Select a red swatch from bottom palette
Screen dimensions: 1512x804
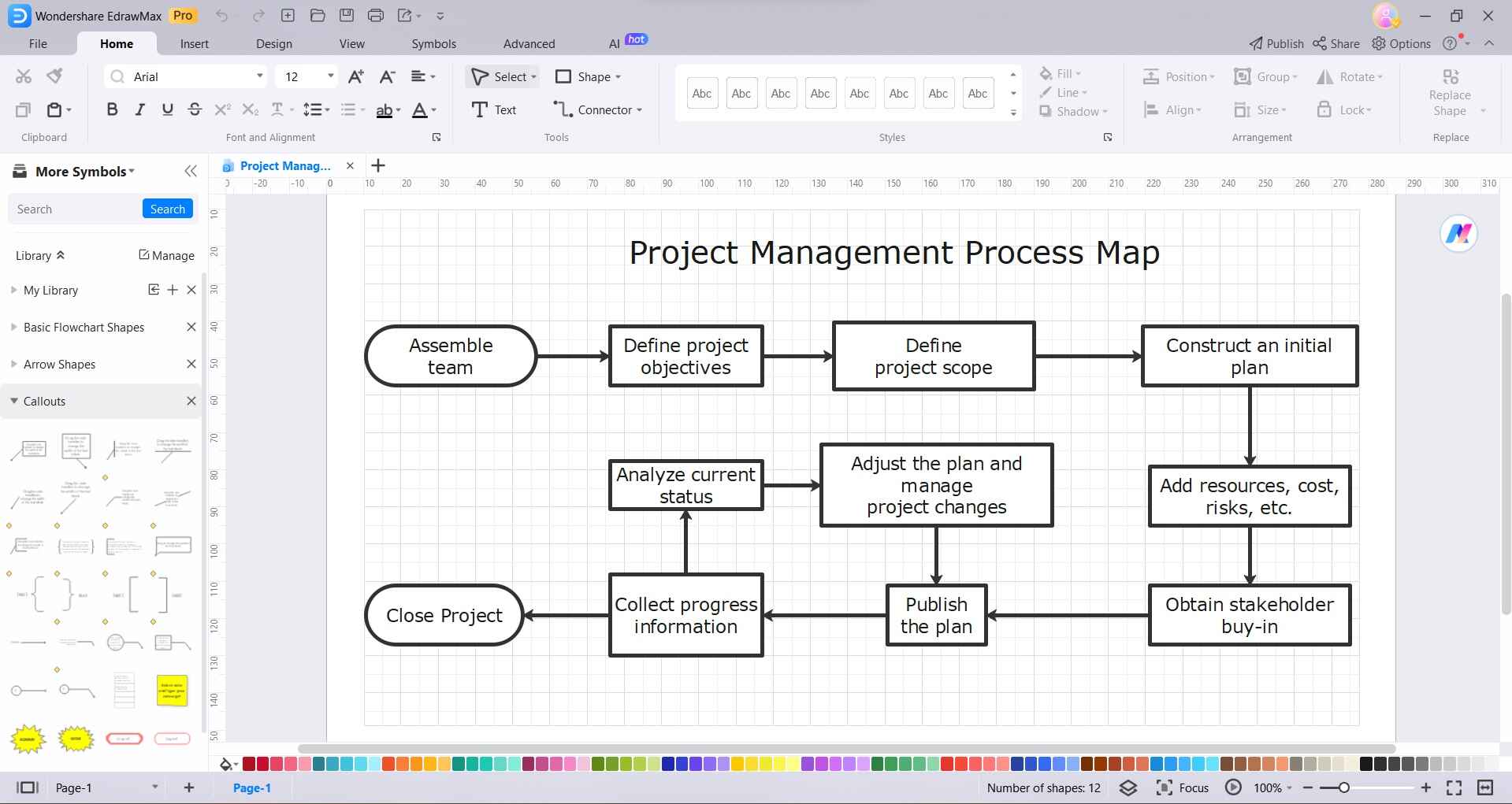tap(248, 763)
